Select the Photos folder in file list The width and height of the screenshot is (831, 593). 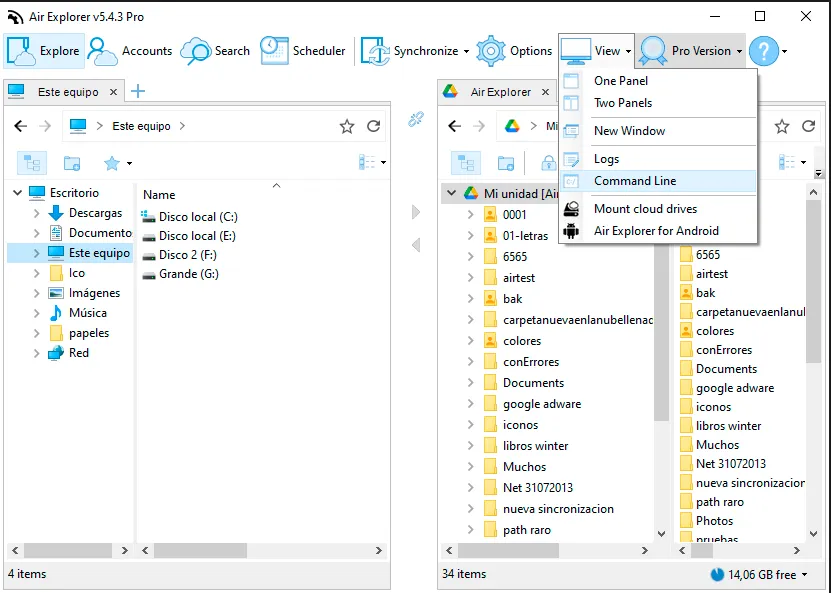(714, 521)
